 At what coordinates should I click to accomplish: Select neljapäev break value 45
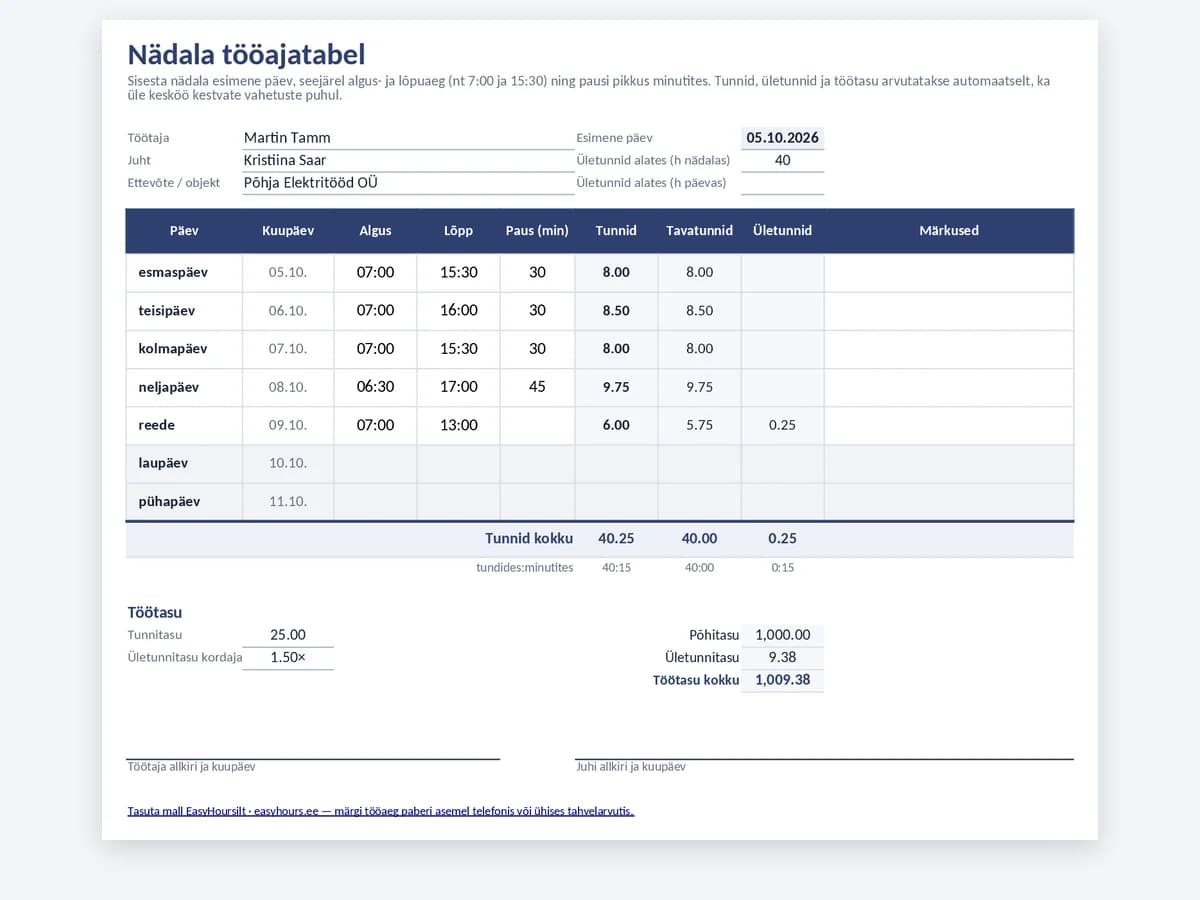(538, 387)
